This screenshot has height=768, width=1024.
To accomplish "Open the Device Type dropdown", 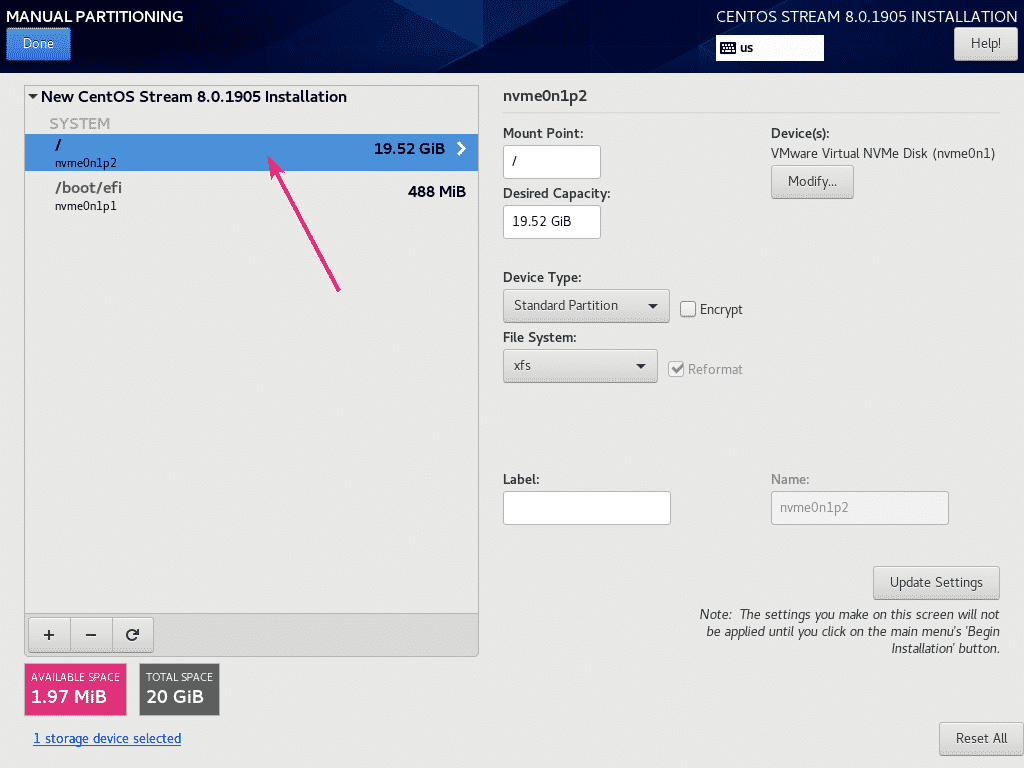I will 586,306.
